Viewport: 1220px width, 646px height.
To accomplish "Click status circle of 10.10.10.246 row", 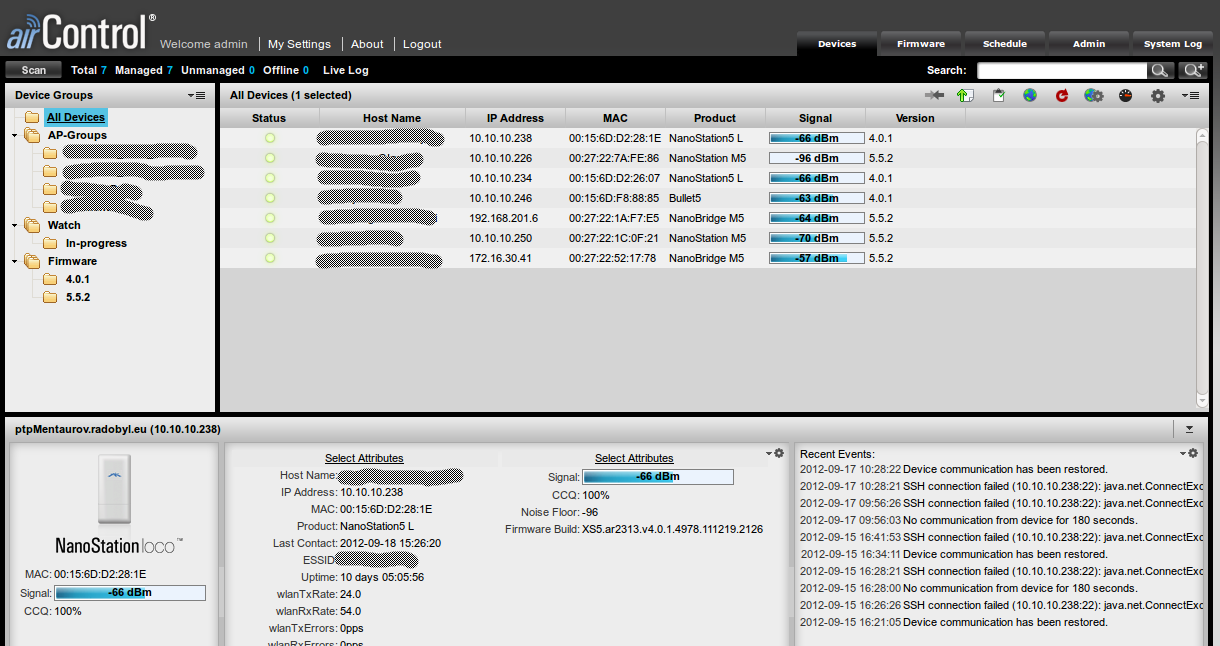I will coord(270,198).
